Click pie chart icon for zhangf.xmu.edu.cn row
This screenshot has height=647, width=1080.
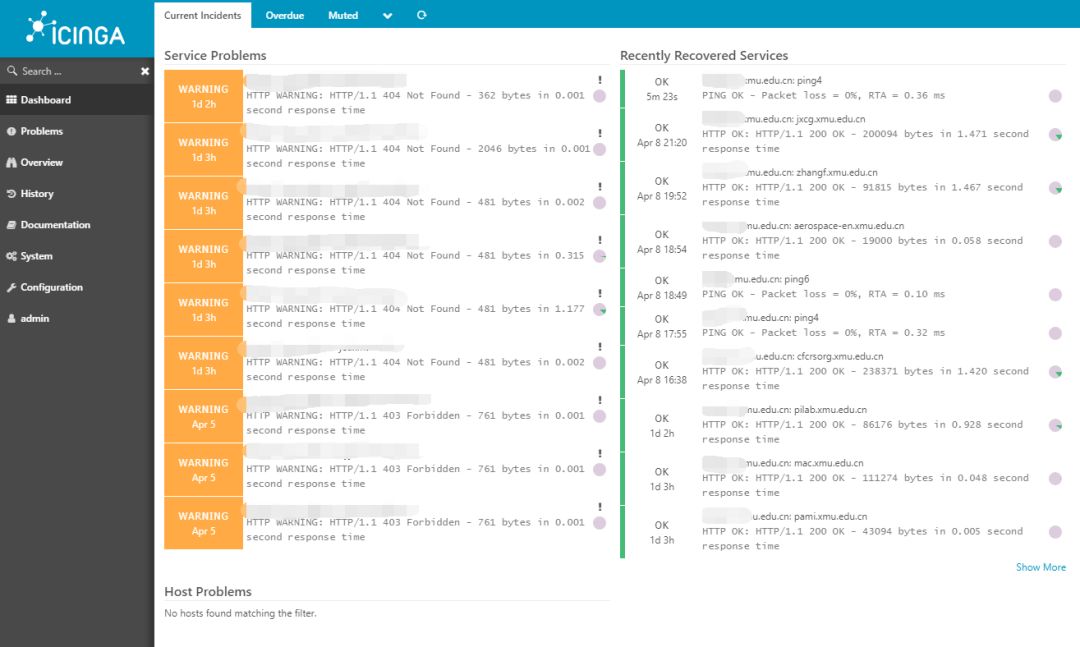click(1055, 187)
